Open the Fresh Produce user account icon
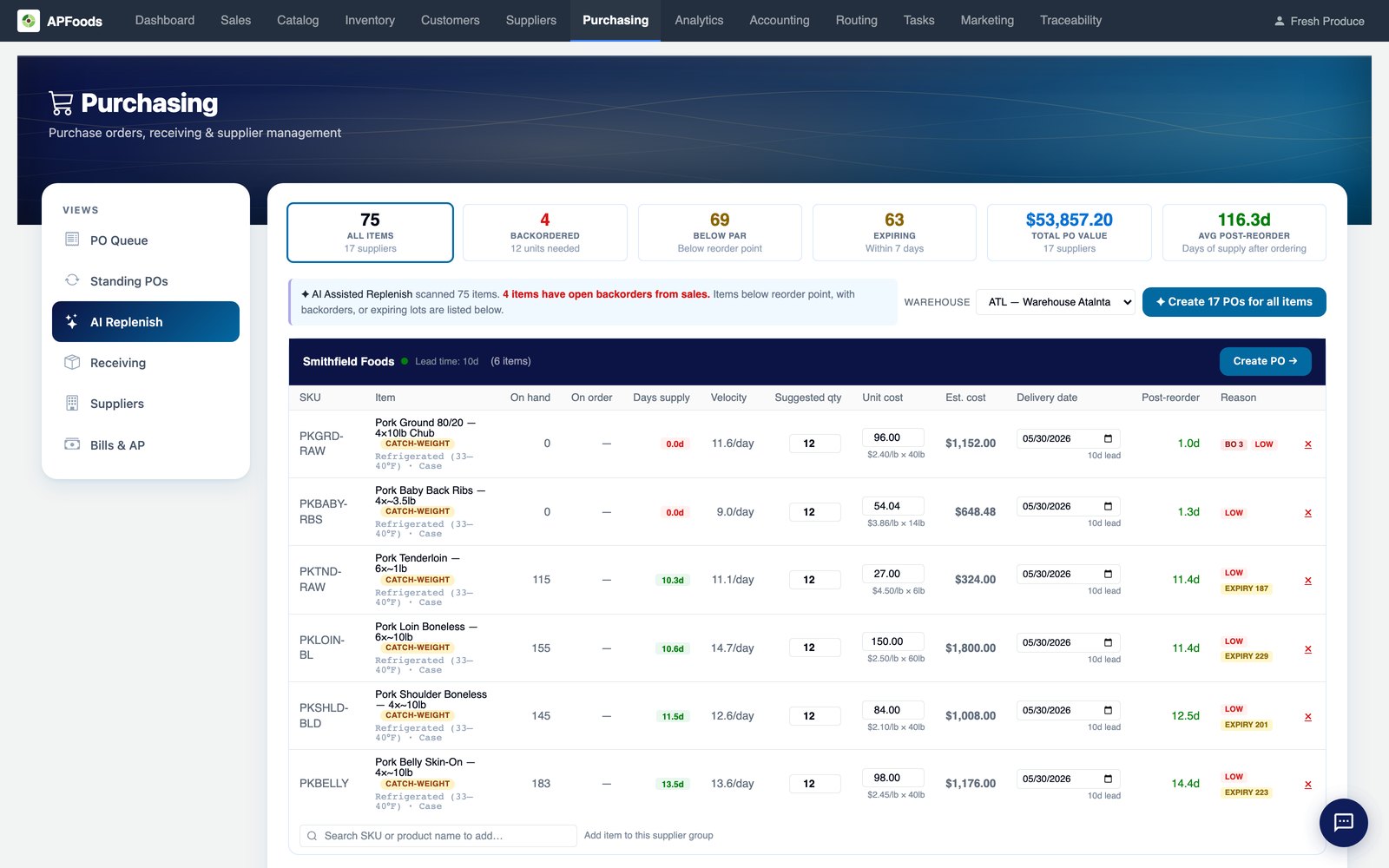1389x868 pixels. tap(1279, 21)
